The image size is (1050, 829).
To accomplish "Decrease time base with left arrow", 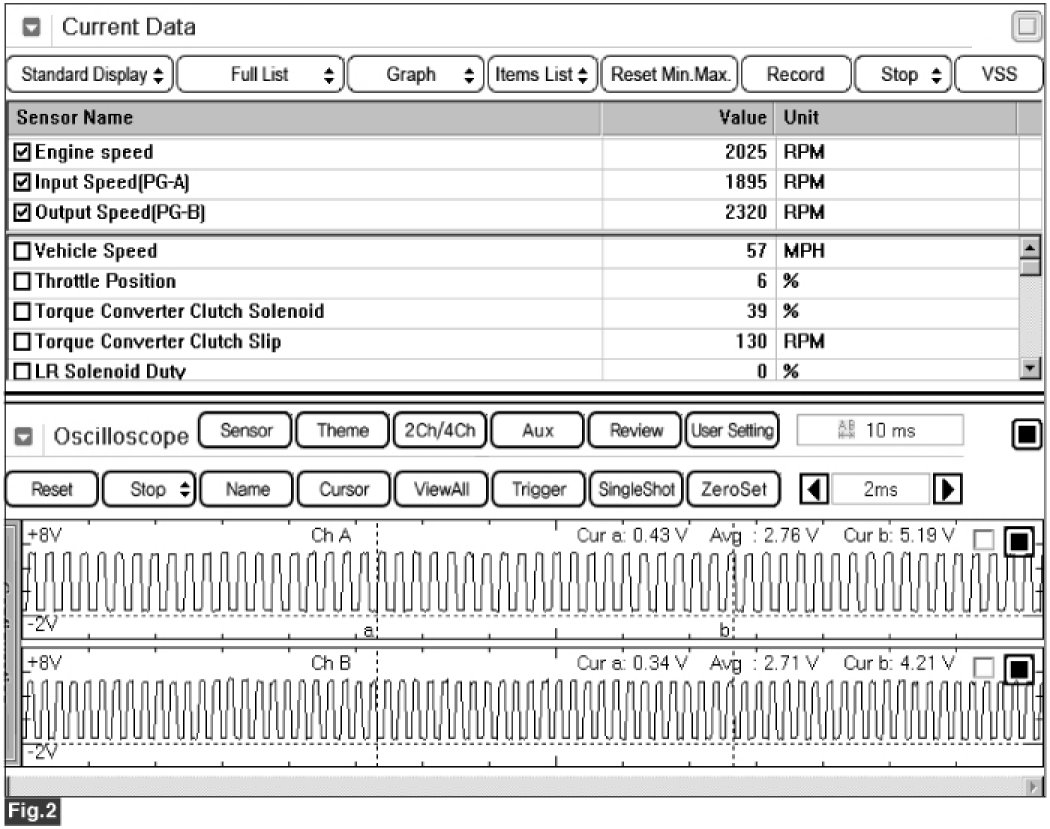I will click(x=816, y=490).
